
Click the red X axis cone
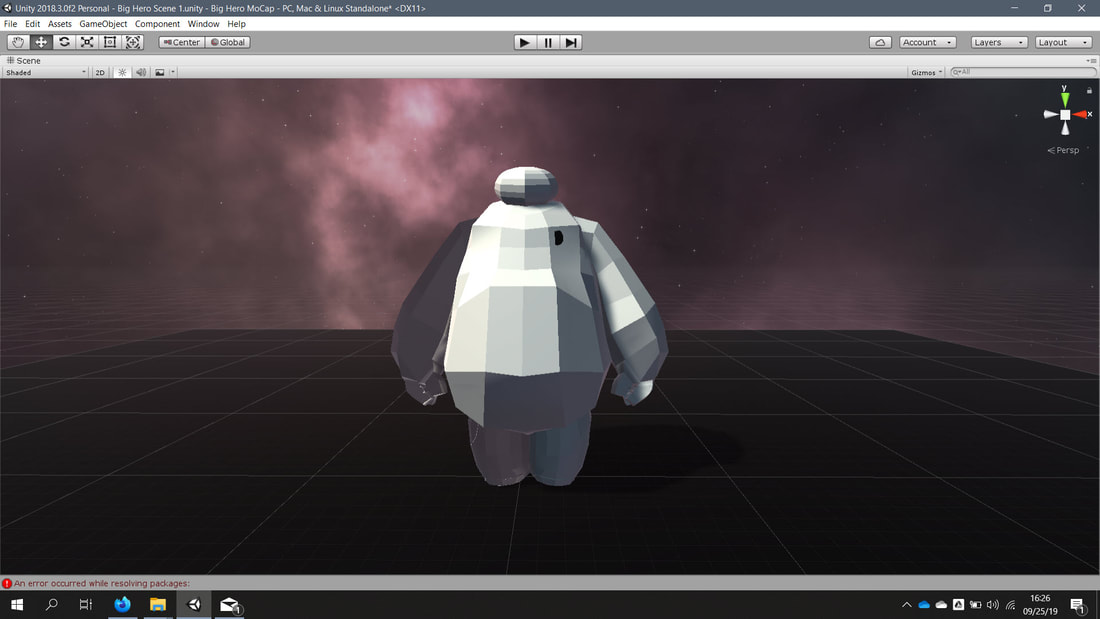(1080, 114)
